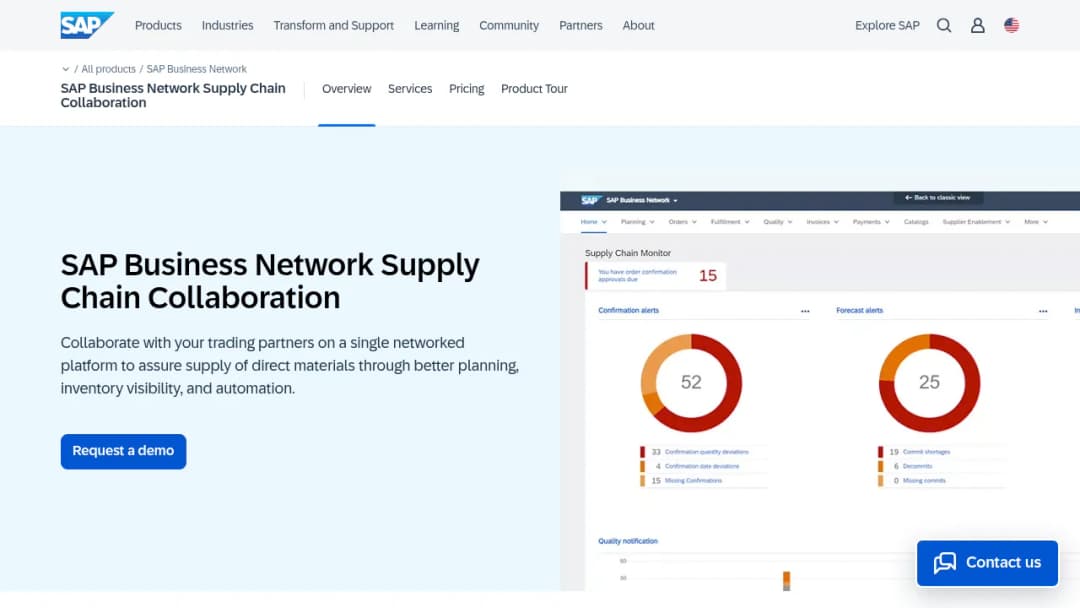Click the product title next to Overview tab
Screen dimensions: 1080x608
(x=173, y=95)
